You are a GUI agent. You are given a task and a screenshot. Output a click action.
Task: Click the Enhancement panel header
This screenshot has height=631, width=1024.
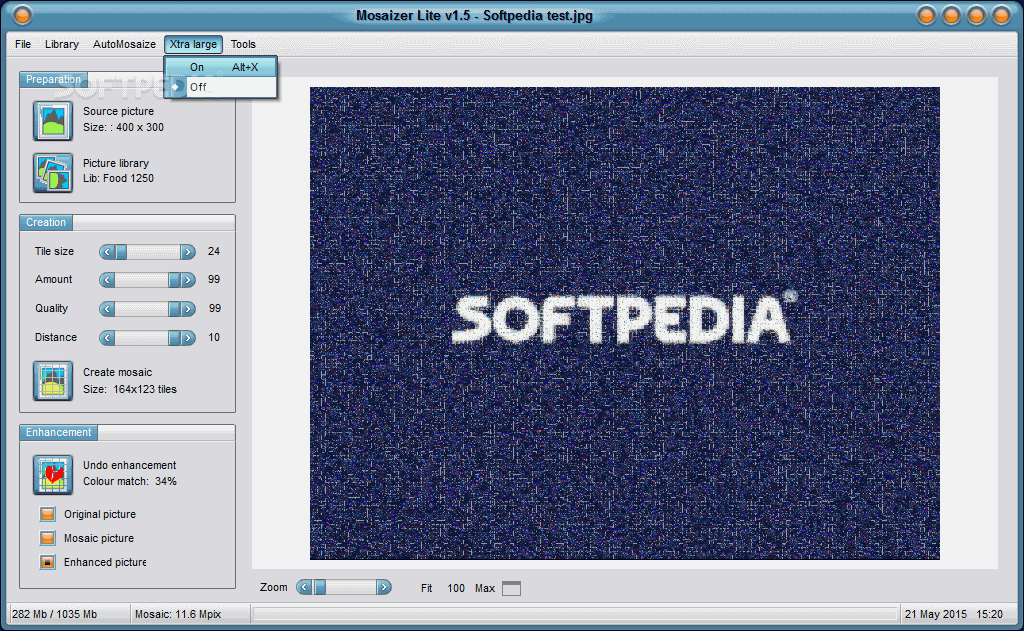[59, 432]
